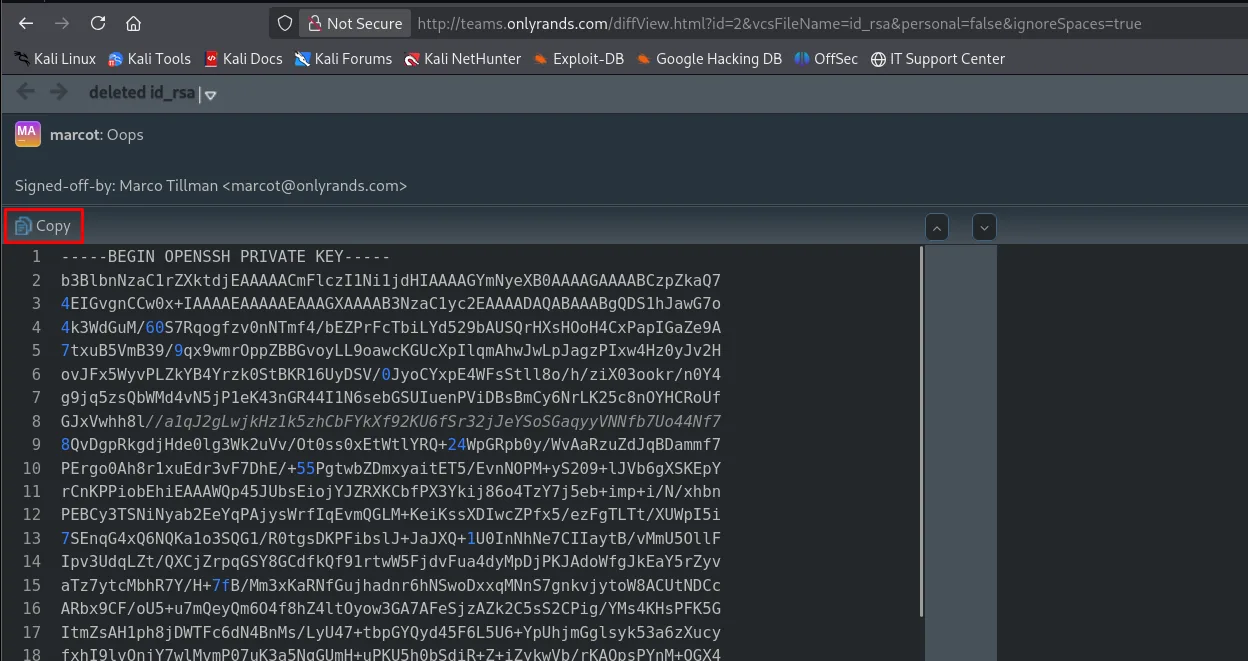Open the Not Secure site info
This screenshot has width=1248, height=661.
coord(355,23)
